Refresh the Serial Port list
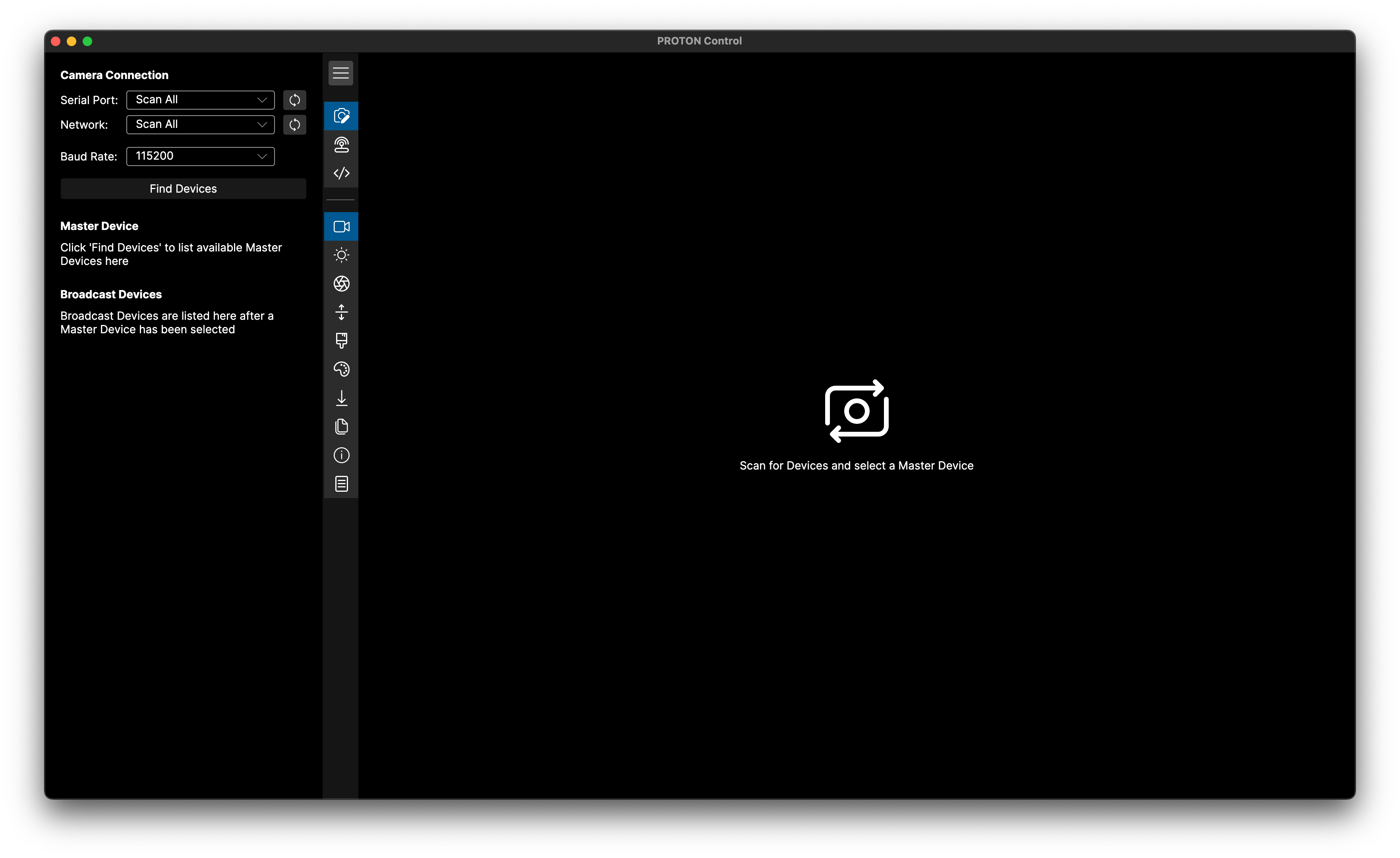 [x=294, y=100]
